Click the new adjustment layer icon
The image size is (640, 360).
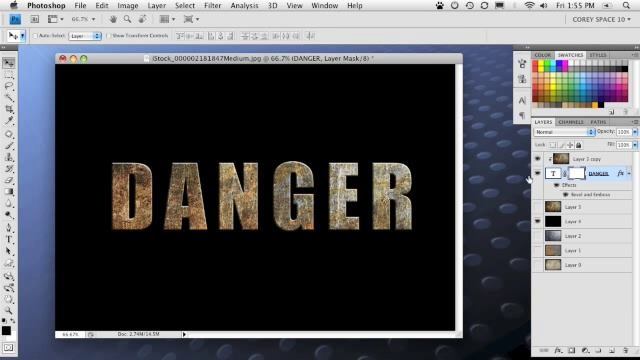point(585,351)
